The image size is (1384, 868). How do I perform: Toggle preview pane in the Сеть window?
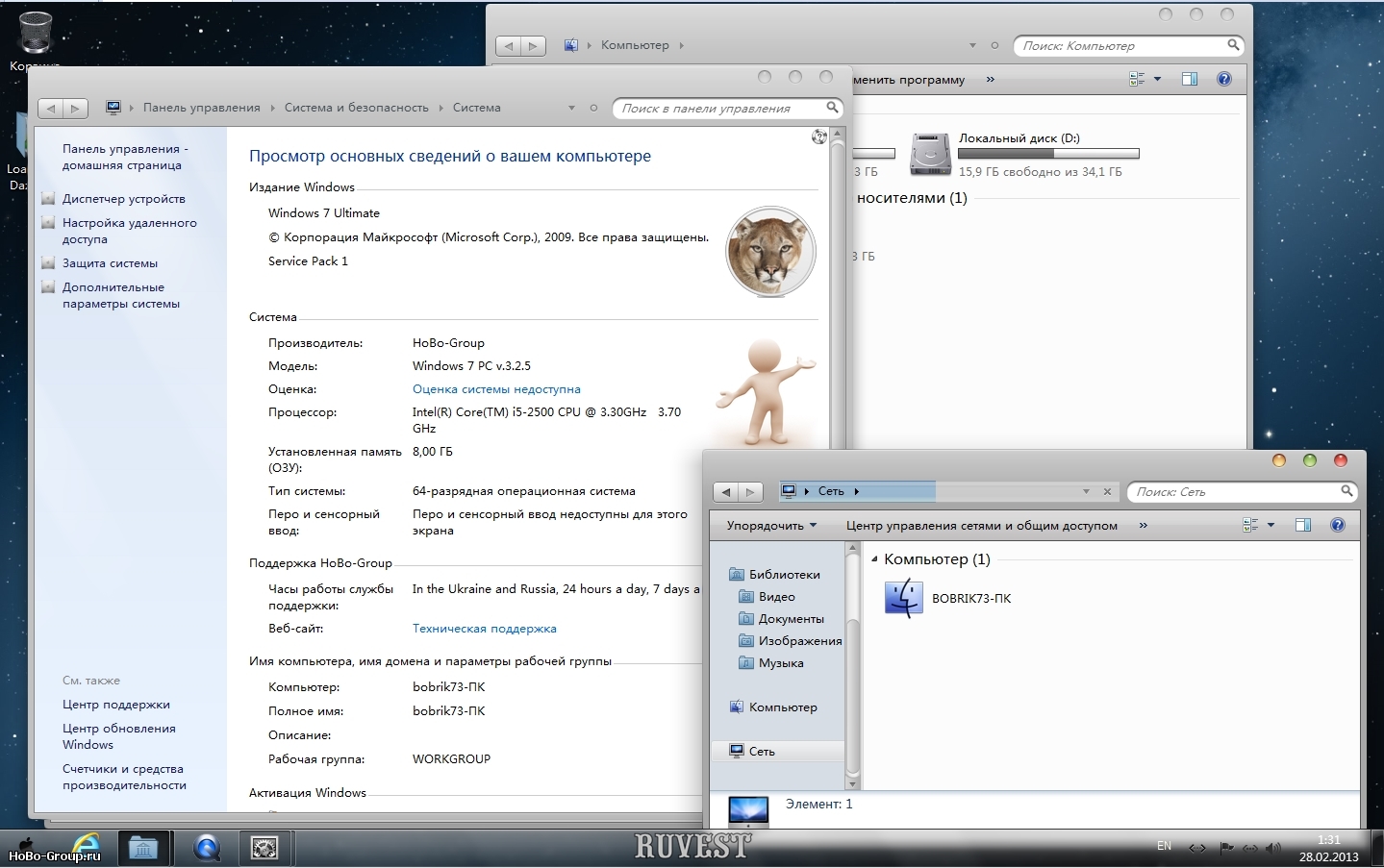(1303, 525)
